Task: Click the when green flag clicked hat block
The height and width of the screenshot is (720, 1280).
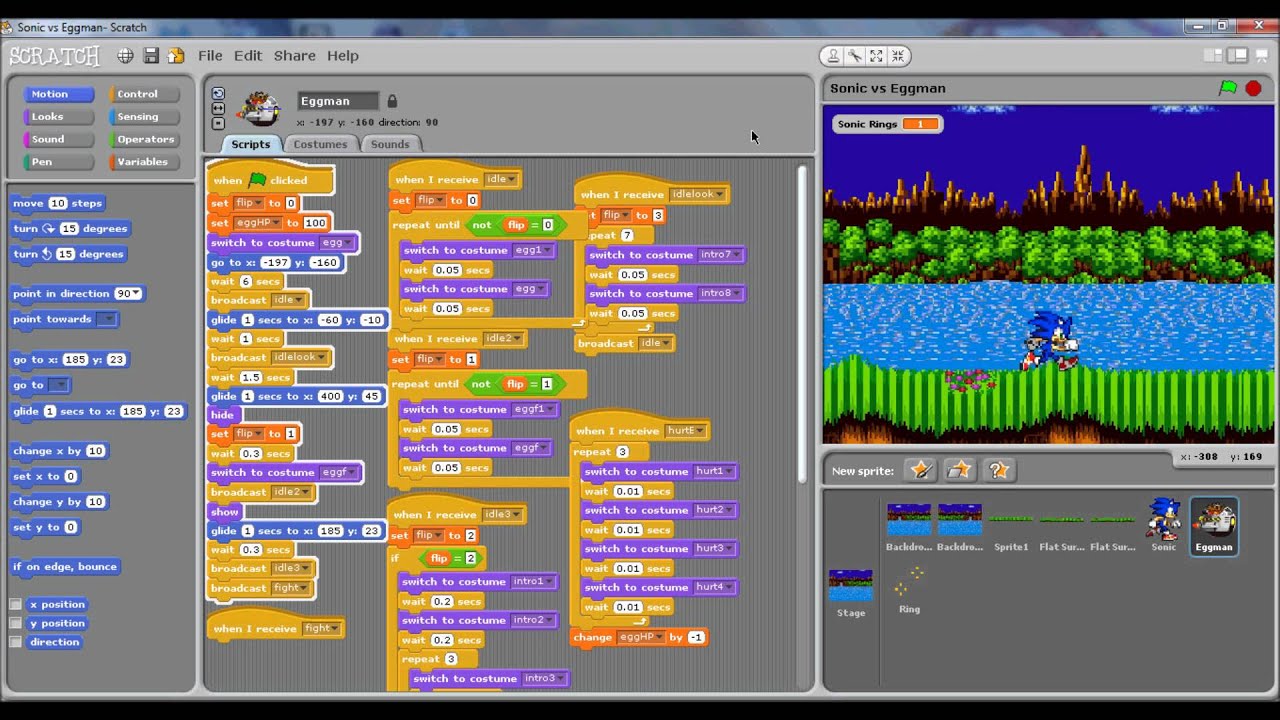Action: click(x=270, y=180)
